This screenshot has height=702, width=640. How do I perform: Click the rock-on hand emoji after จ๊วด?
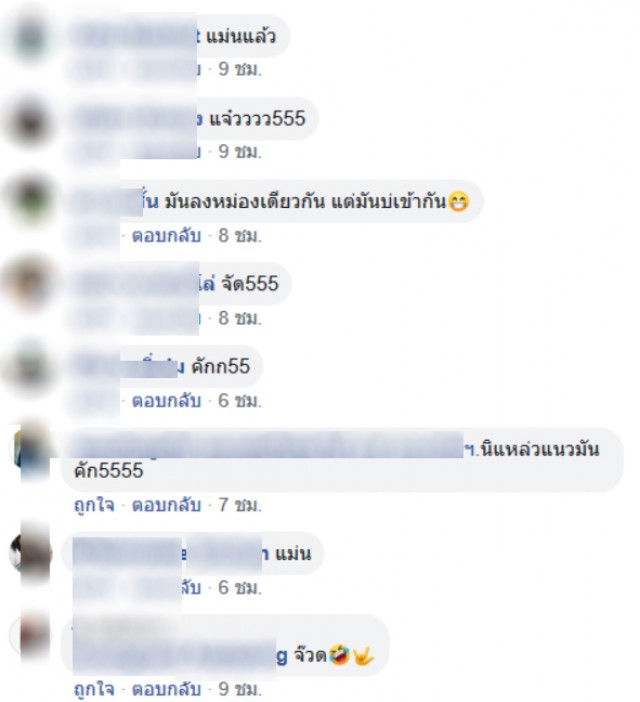(363, 656)
